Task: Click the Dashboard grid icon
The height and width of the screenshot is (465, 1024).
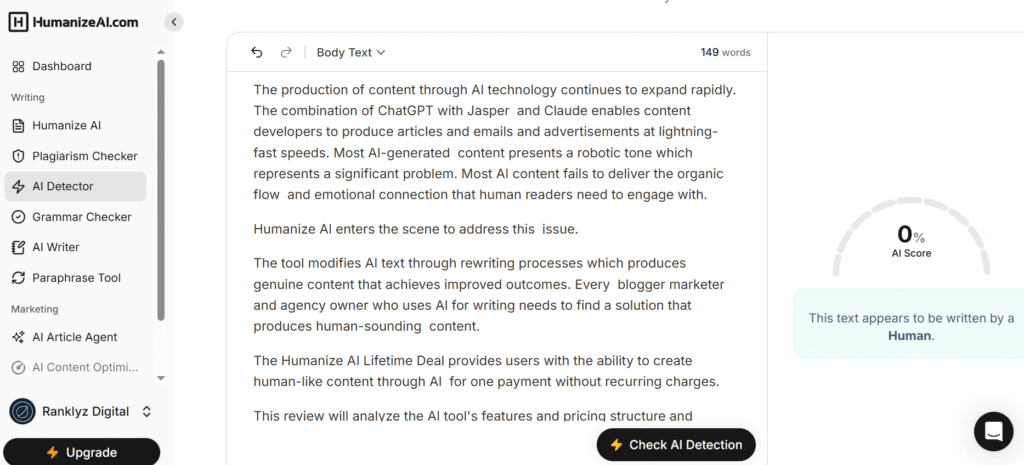Action: 18,66
